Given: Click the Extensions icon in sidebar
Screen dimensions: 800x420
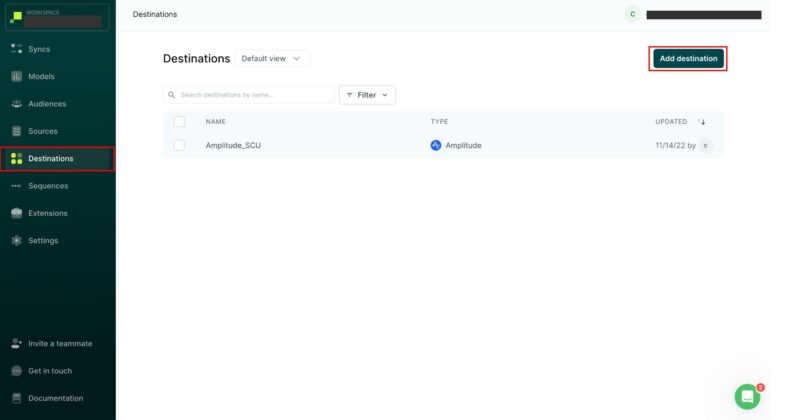Looking at the screenshot, I should click(16, 213).
